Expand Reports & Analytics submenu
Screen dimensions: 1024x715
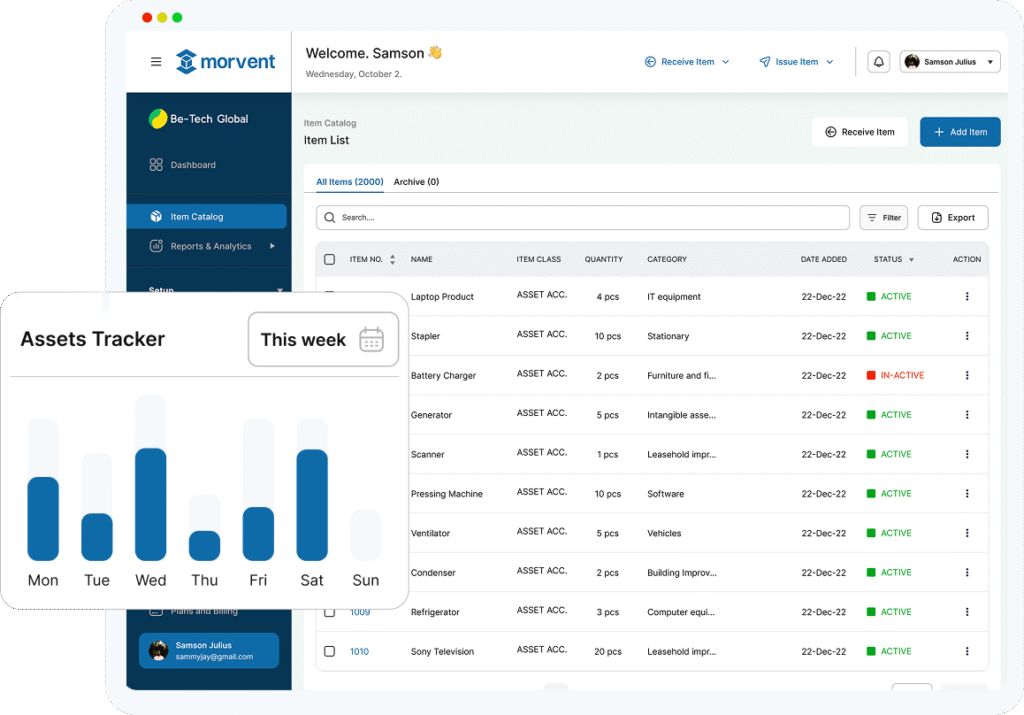272,246
